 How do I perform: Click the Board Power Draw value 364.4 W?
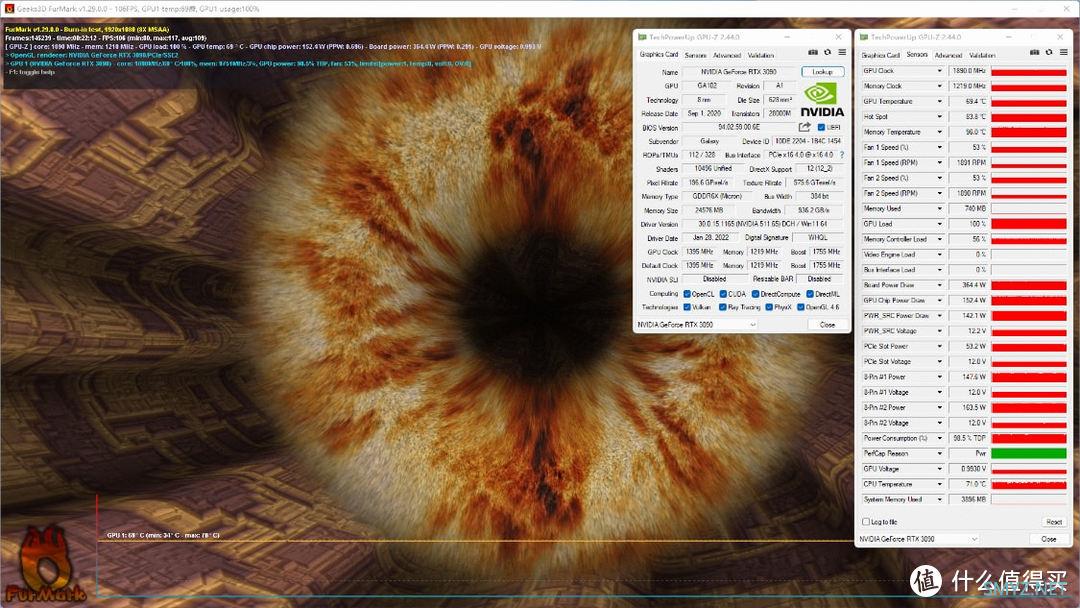[968, 285]
